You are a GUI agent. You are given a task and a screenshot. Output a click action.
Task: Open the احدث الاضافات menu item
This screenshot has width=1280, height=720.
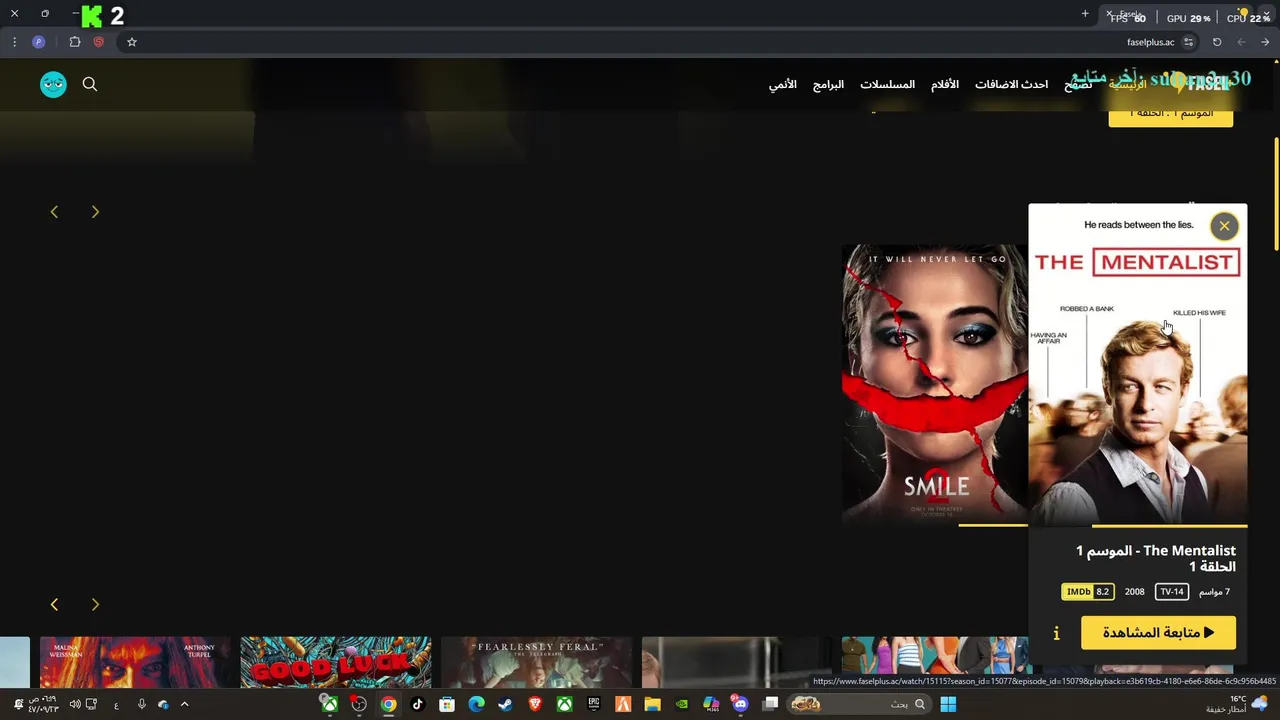point(1011,84)
